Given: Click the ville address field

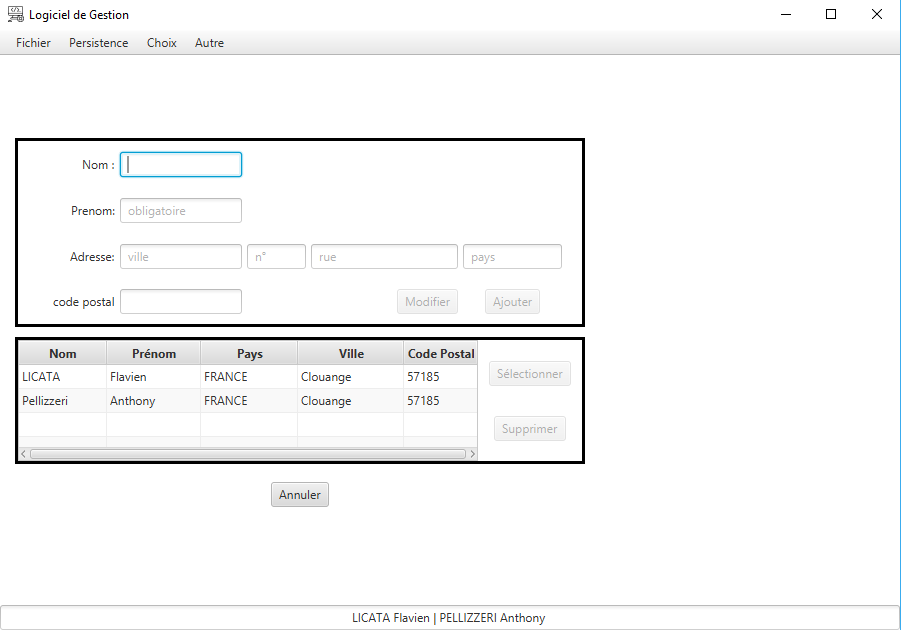Looking at the screenshot, I should coord(181,256).
